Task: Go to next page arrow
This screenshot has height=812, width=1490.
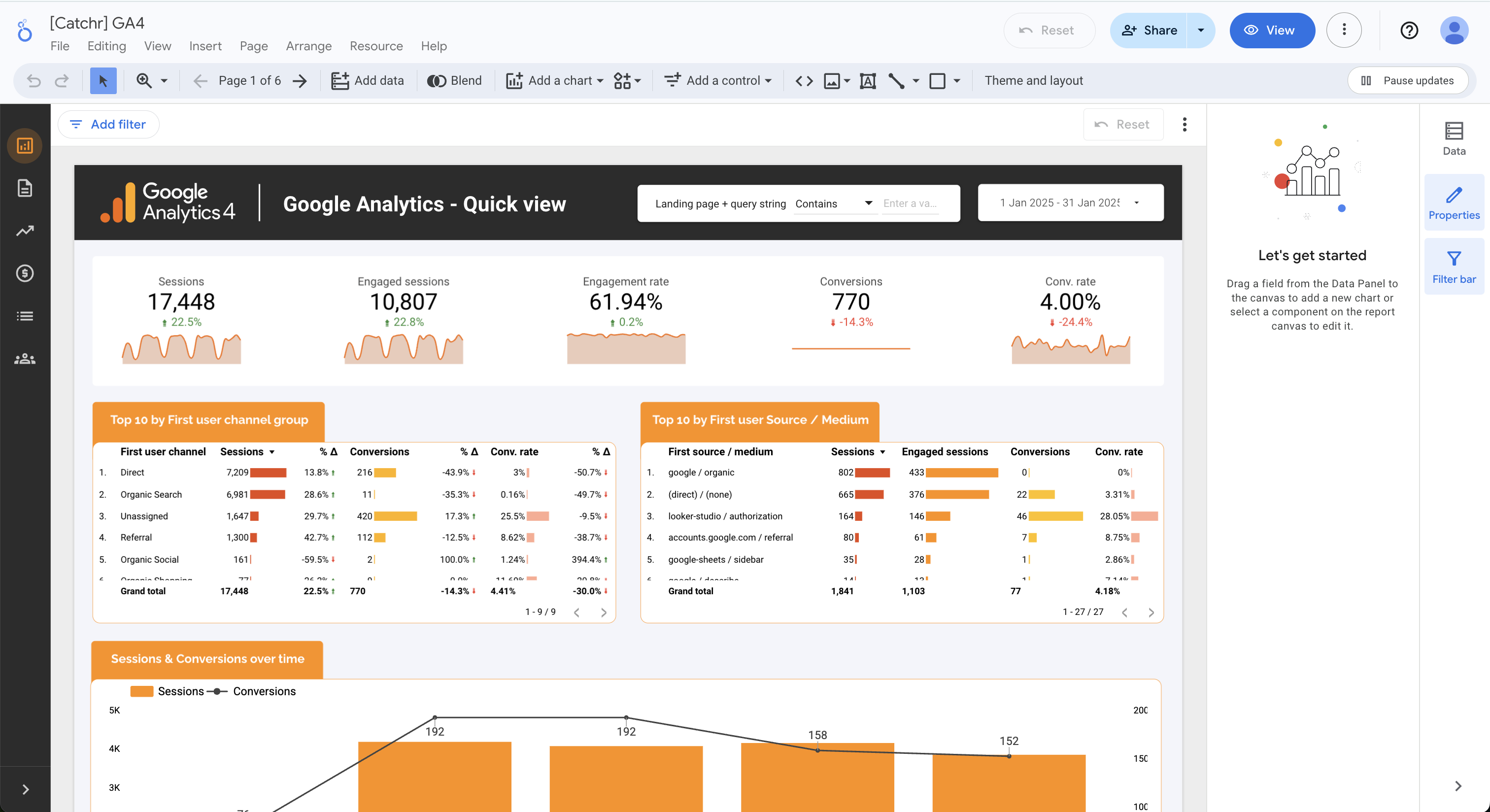Action: click(x=300, y=81)
